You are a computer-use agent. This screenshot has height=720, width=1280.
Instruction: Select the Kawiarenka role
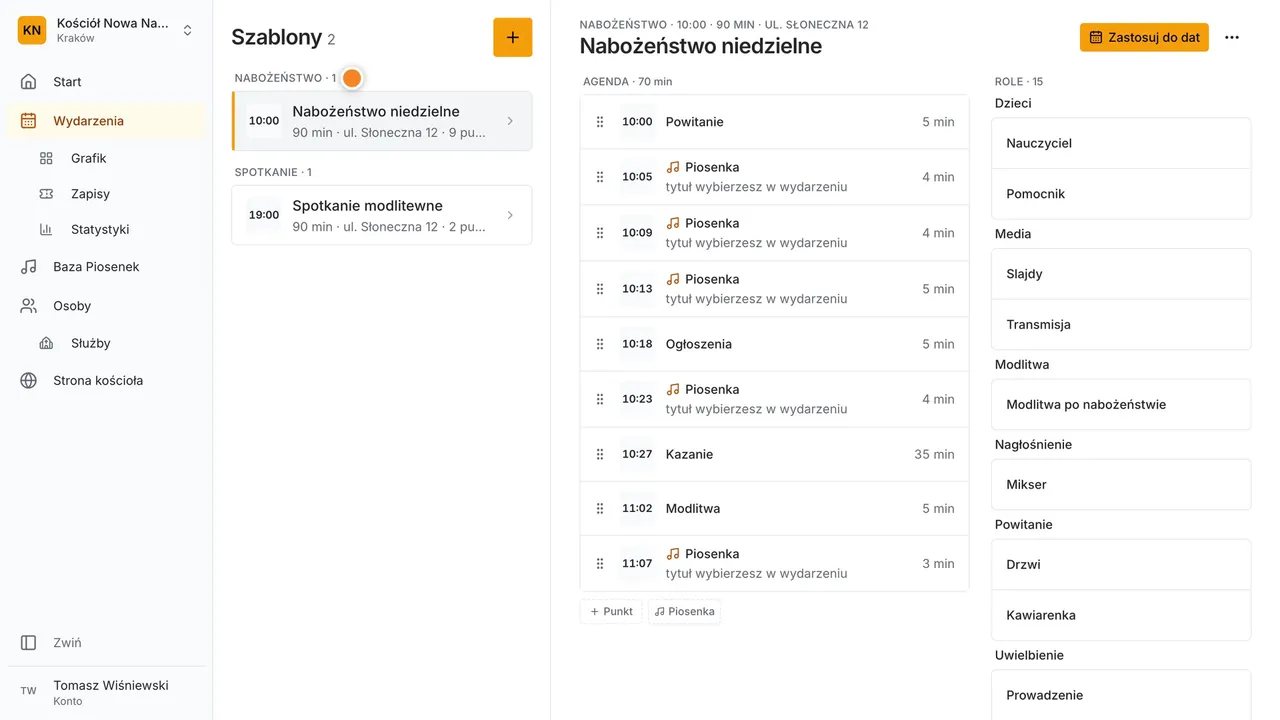[x=1121, y=616]
